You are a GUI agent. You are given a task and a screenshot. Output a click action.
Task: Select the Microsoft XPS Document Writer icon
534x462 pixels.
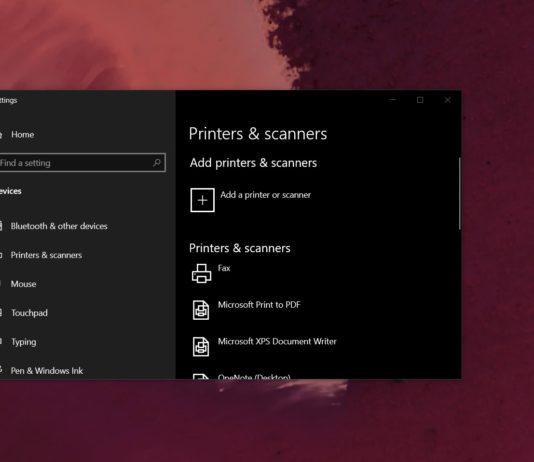(201, 347)
